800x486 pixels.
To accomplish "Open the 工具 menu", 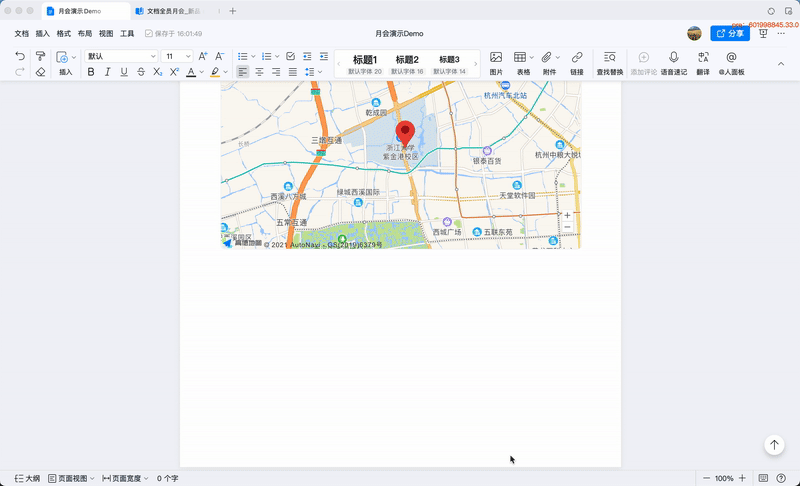I will coord(127,34).
